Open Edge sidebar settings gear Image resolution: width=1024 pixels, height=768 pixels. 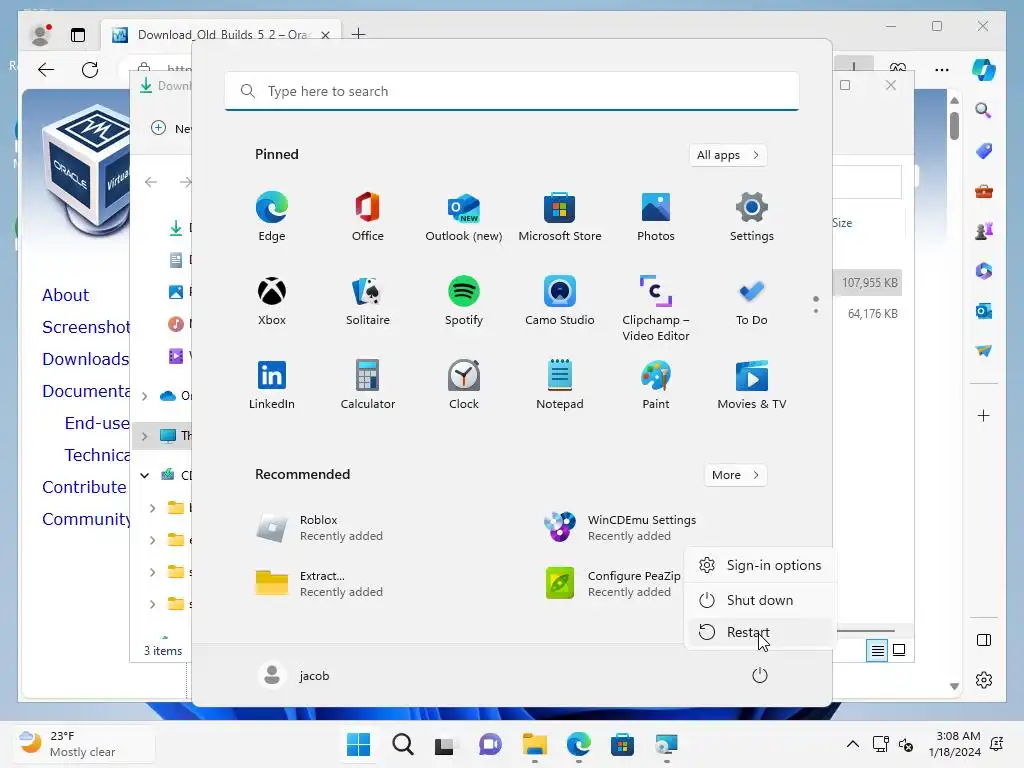[984, 680]
